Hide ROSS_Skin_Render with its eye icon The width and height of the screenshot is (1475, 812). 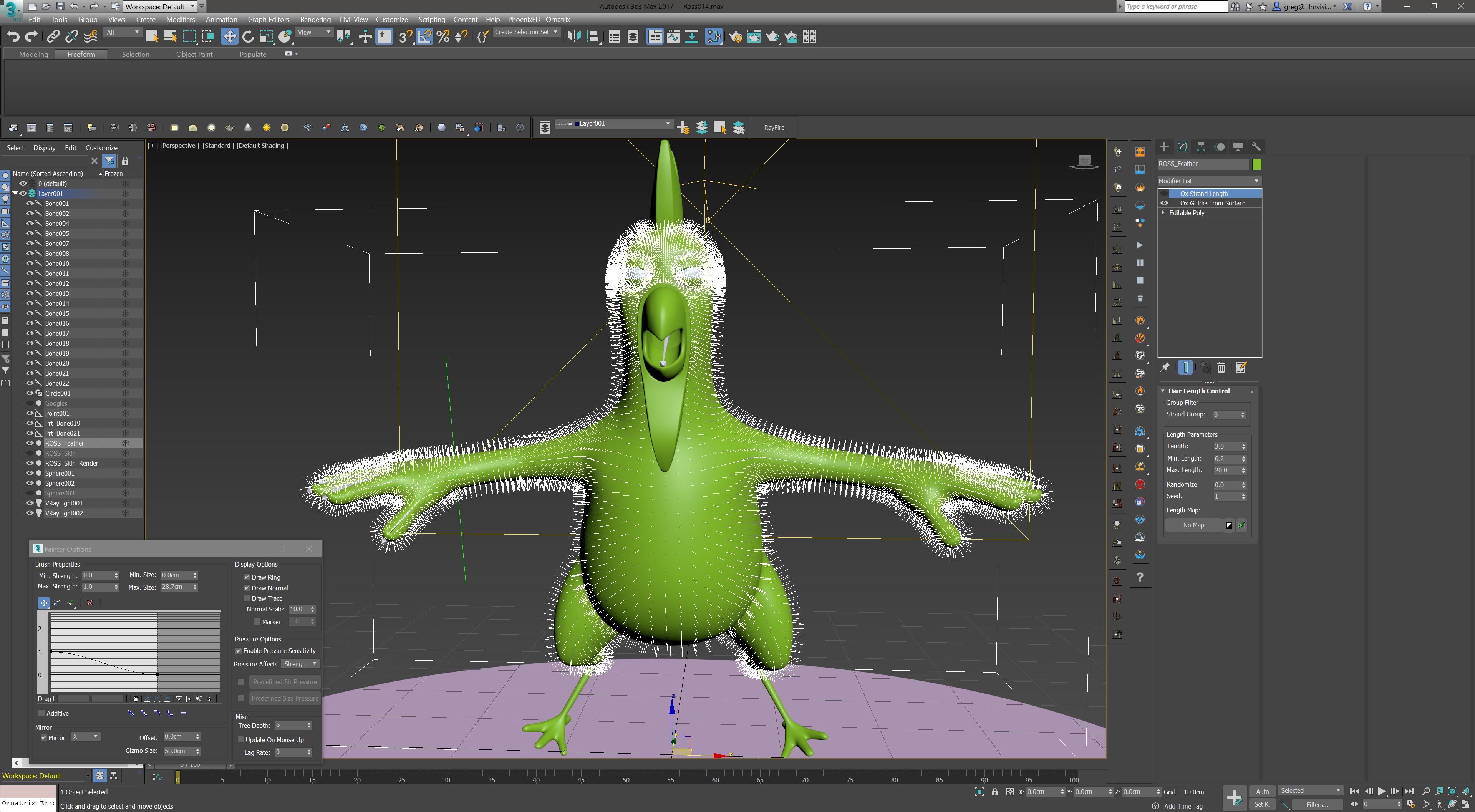coord(30,463)
